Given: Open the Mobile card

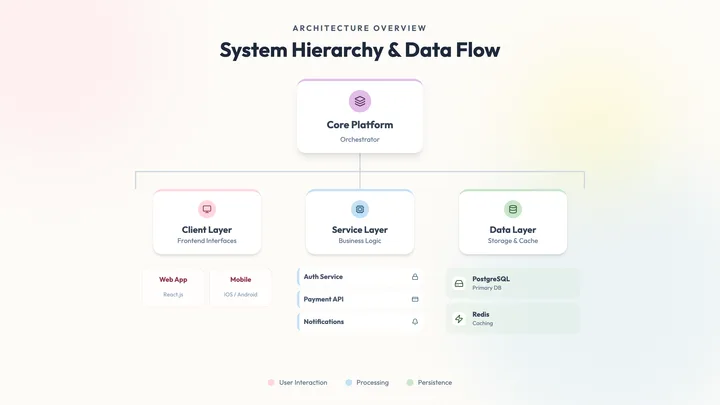Looking at the screenshot, I should pyautogui.click(x=241, y=287).
